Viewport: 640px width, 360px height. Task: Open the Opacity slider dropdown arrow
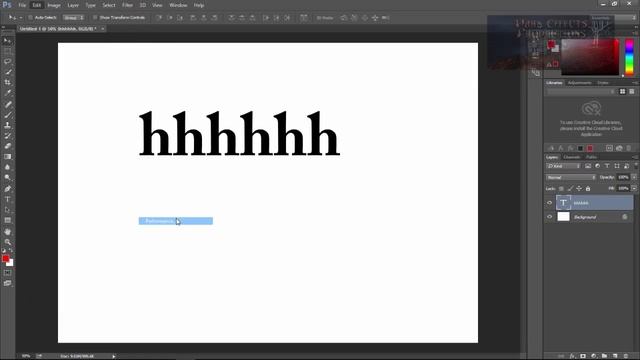[x=634, y=177]
